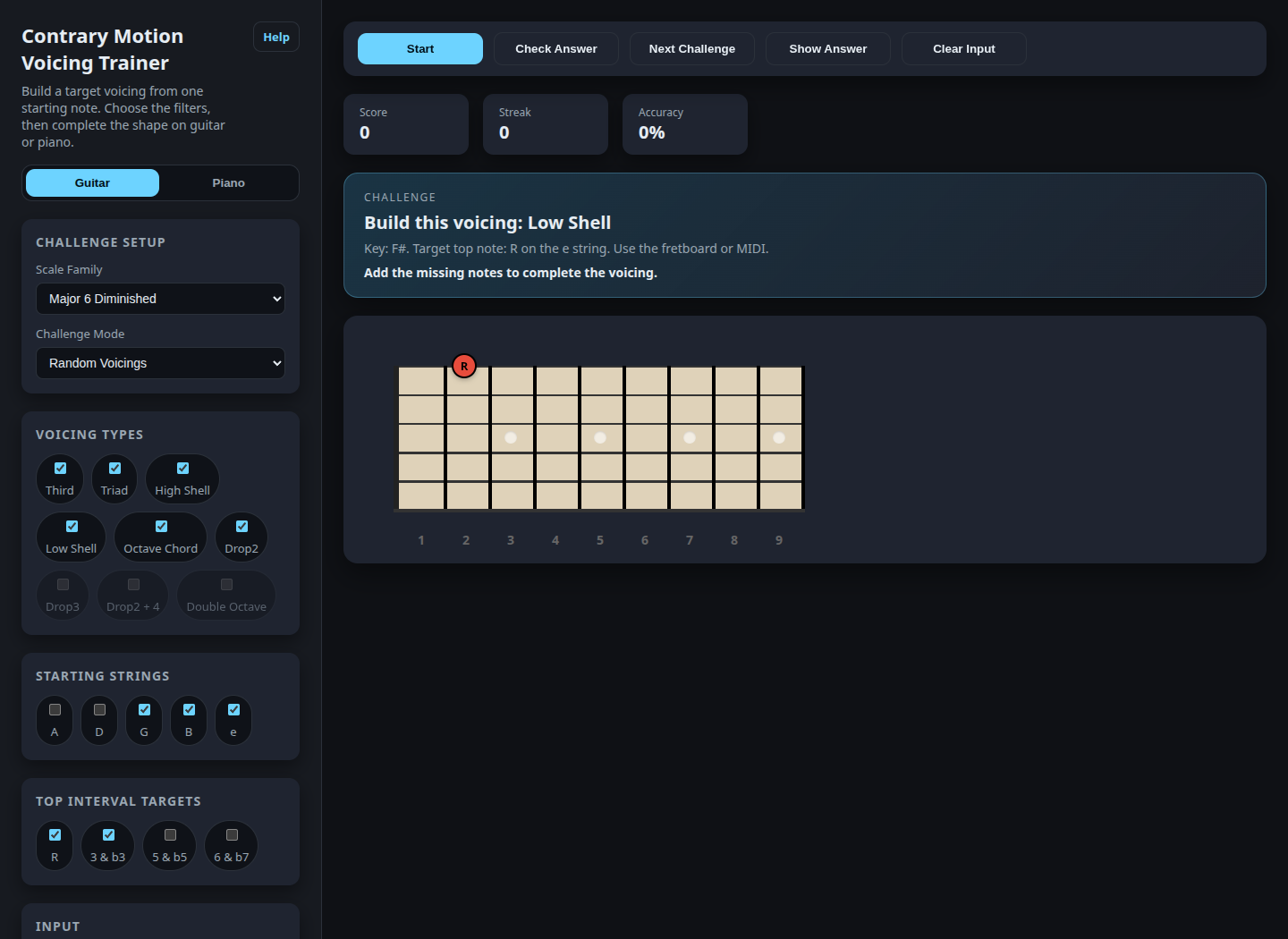
Task: Click the disabled Drop2 + 4 voicing chip
Action: (133, 595)
